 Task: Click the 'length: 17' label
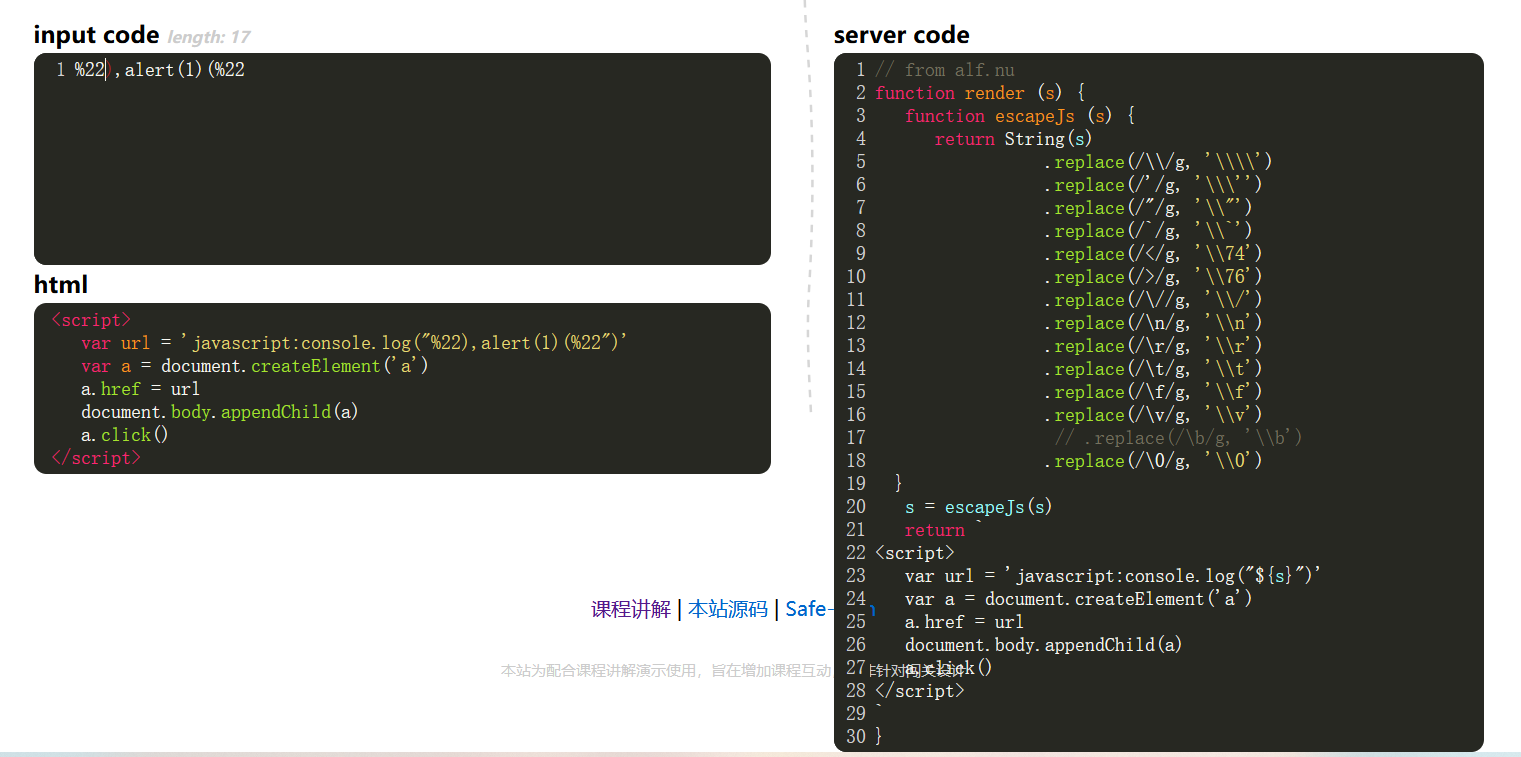209,37
